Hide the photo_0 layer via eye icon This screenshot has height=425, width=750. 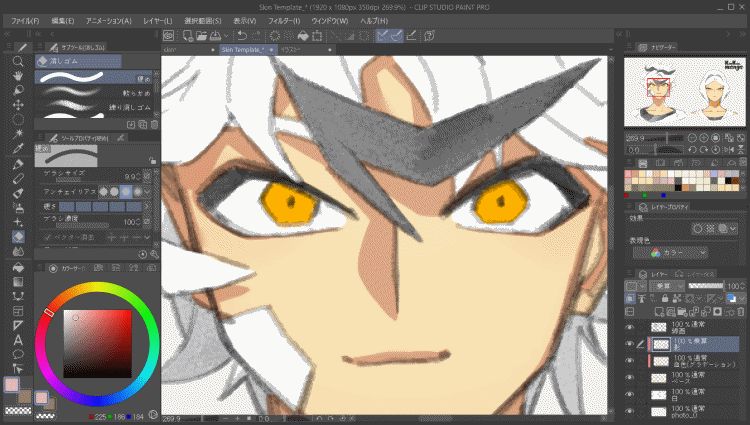(629, 411)
